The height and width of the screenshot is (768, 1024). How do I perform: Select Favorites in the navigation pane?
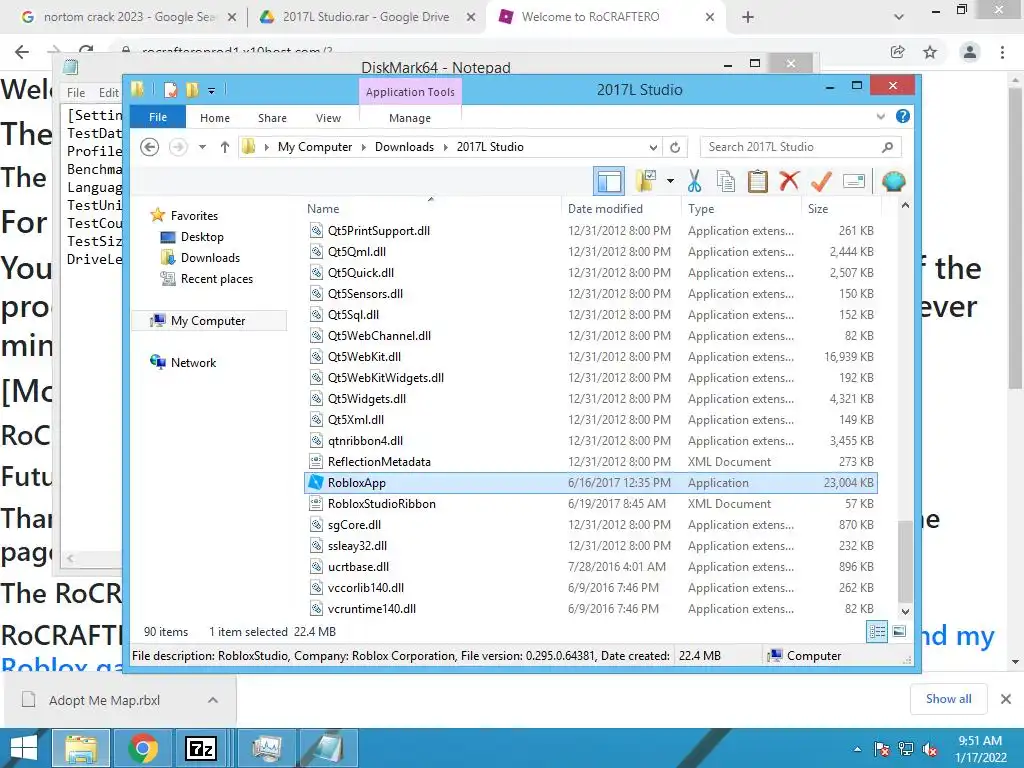tap(194, 216)
